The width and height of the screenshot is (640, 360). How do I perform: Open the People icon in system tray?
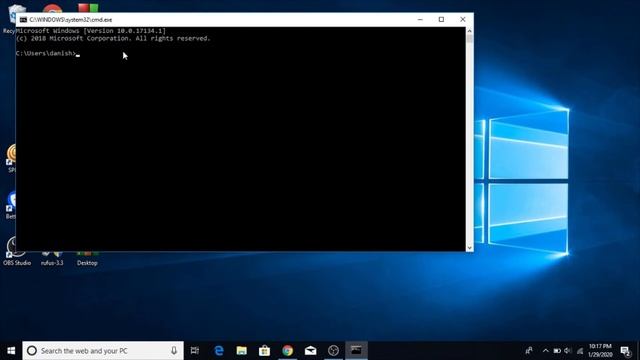529,351
